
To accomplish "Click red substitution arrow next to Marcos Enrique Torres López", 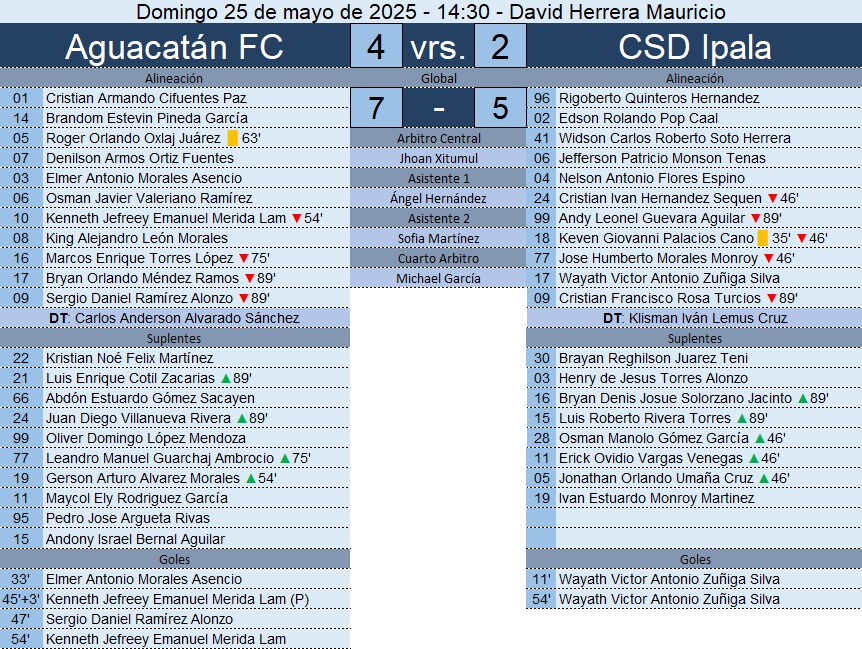I will 243,258.
